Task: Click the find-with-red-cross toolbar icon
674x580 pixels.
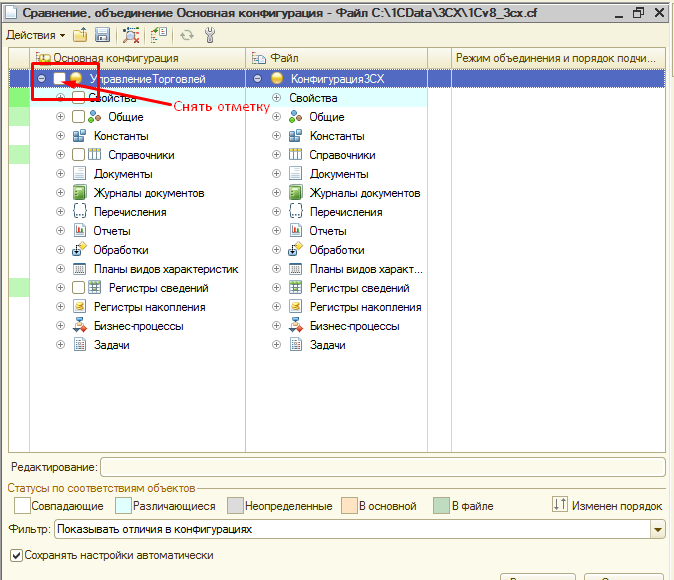Action: [x=131, y=35]
